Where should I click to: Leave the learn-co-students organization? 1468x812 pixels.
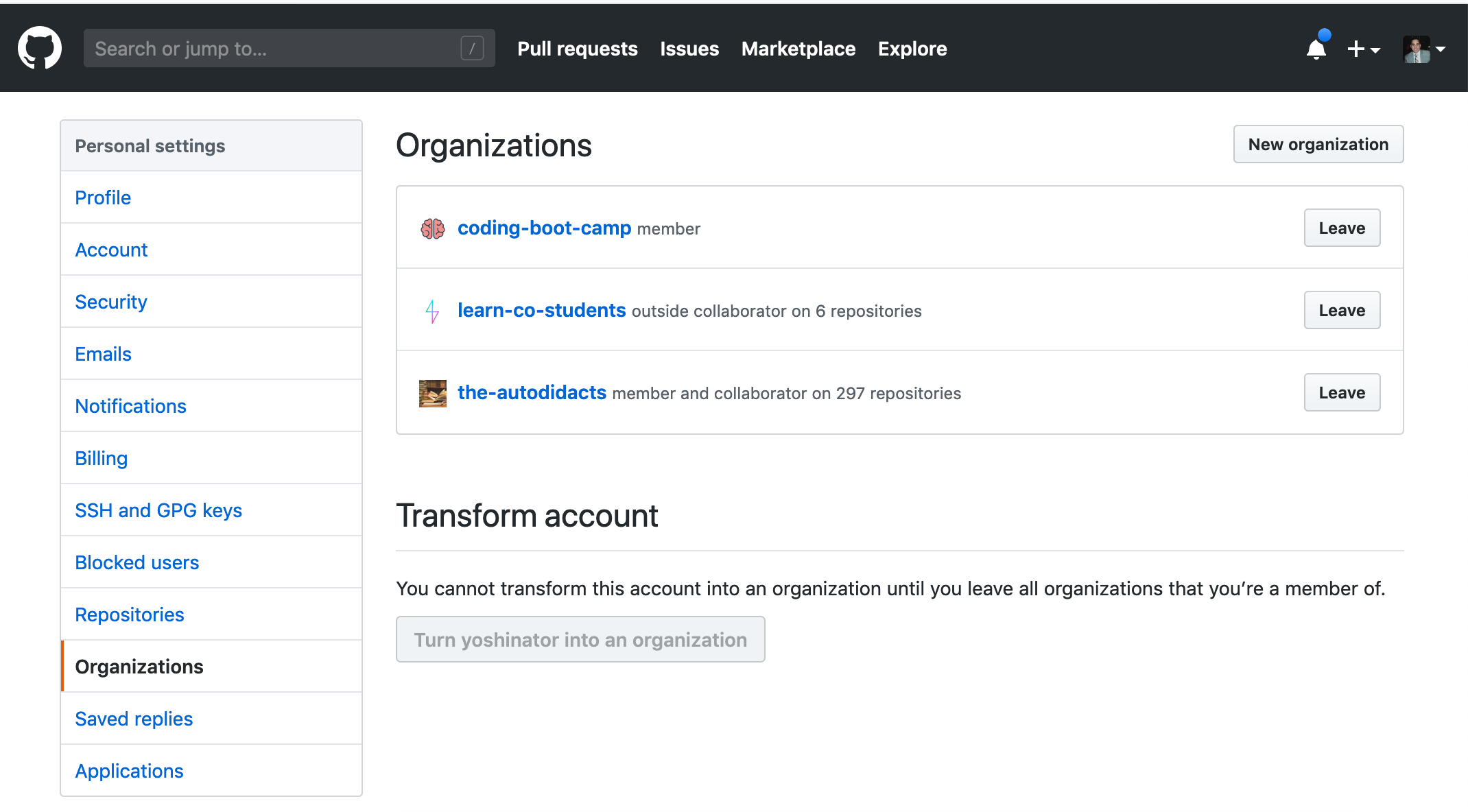pos(1341,310)
